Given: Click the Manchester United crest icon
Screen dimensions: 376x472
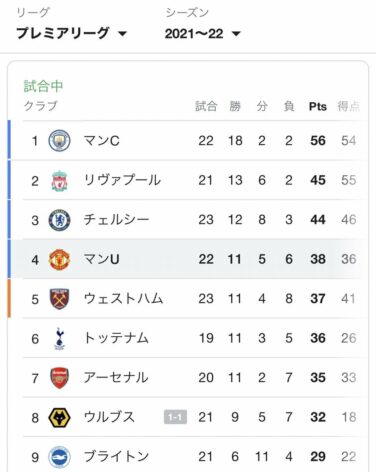Looking at the screenshot, I should coord(59,259).
